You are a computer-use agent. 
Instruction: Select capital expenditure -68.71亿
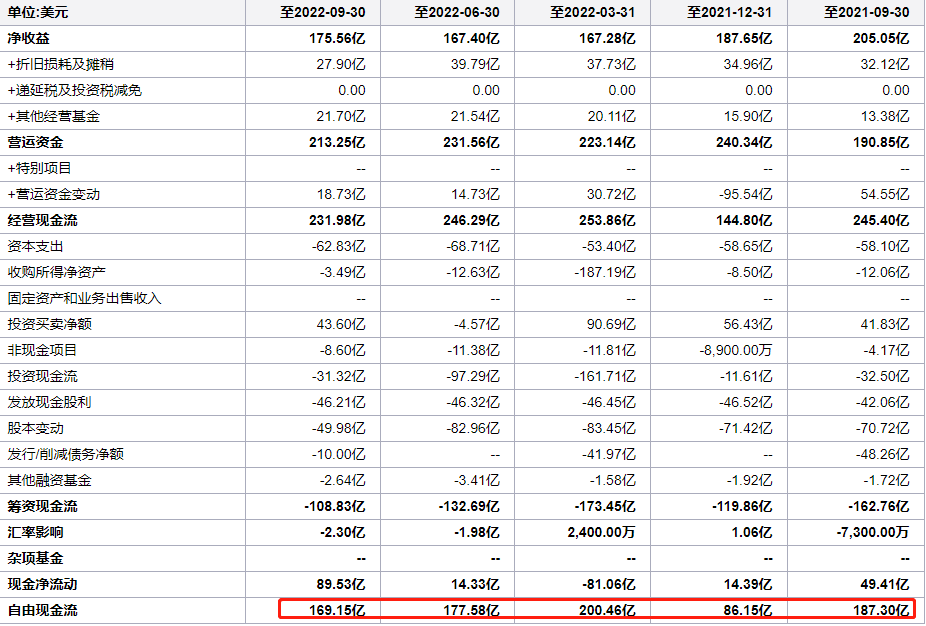pos(473,246)
